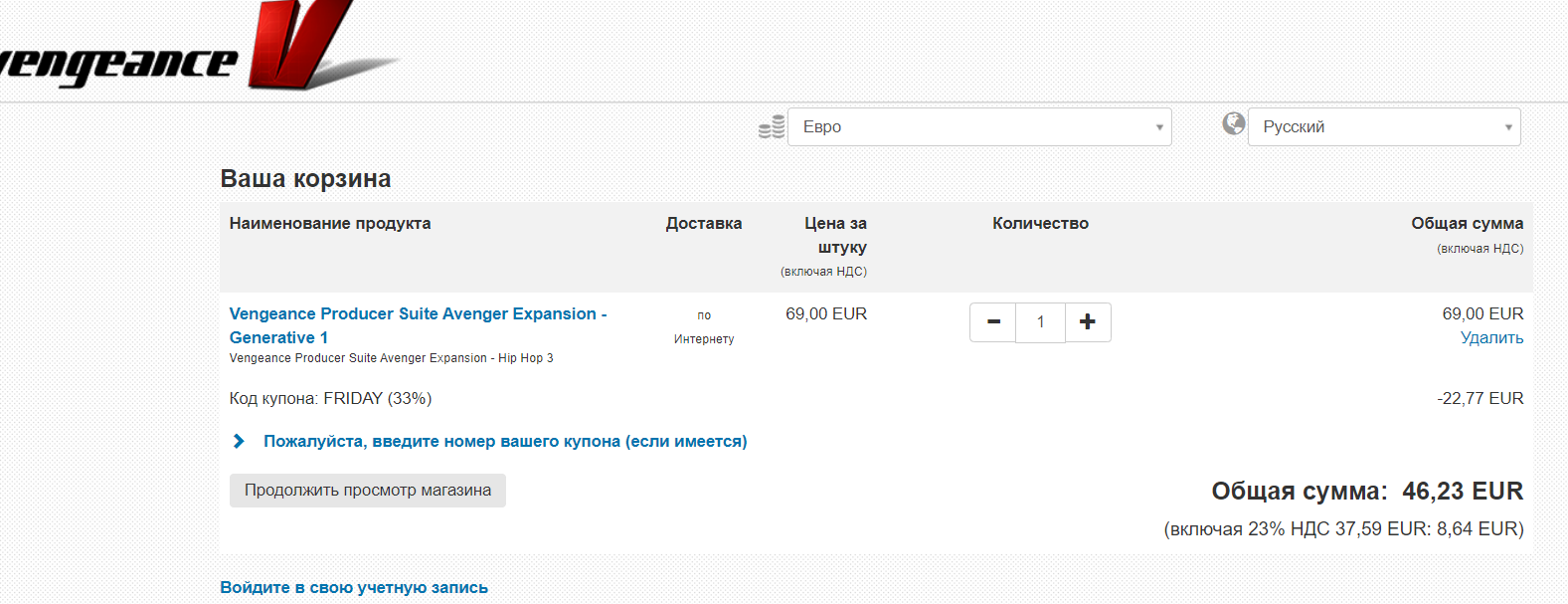Click the Количество column header
The height and width of the screenshot is (604, 1568).
pyautogui.click(x=1040, y=224)
